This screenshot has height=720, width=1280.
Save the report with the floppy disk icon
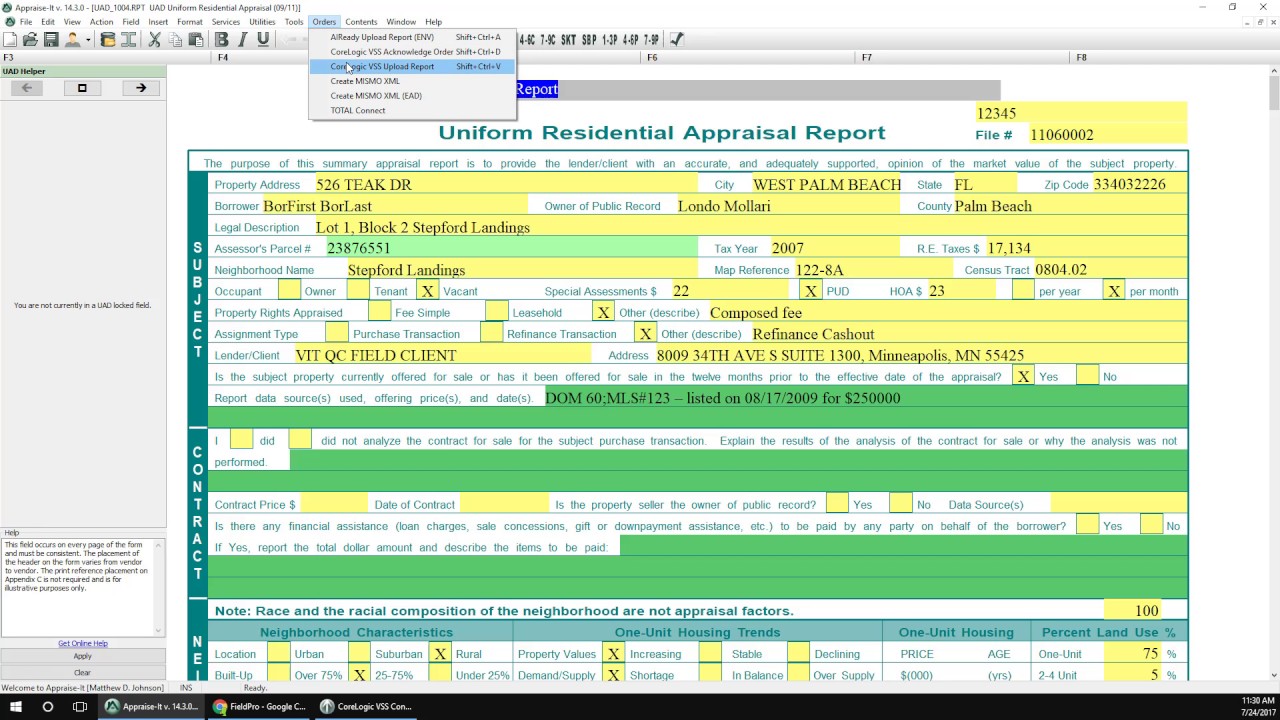click(50, 40)
